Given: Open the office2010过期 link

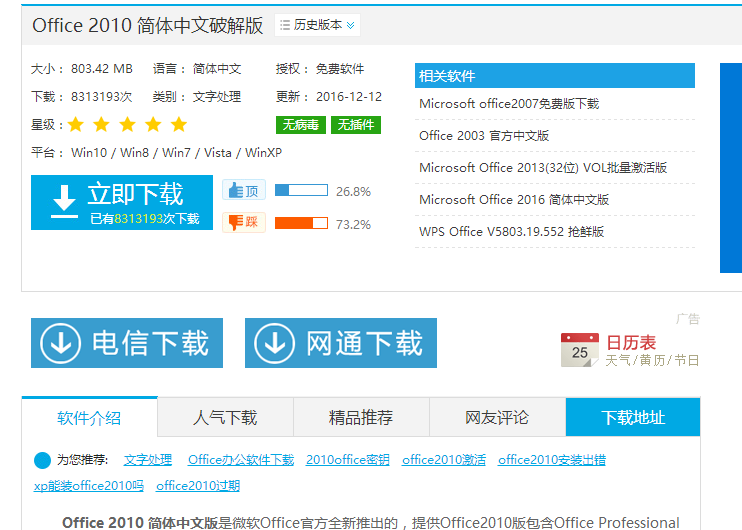Looking at the screenshot, I should coord(198,486).
